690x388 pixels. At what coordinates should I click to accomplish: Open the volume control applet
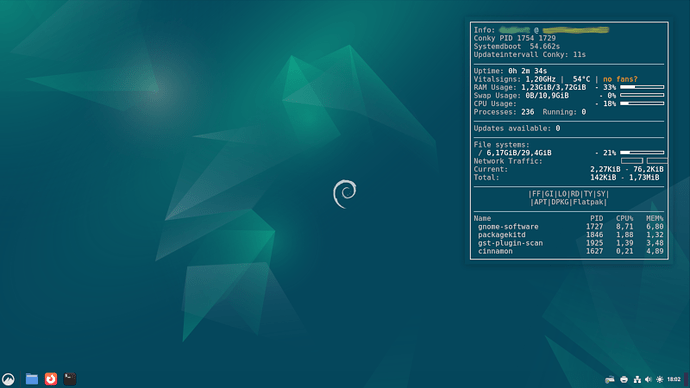click(648, 379)
